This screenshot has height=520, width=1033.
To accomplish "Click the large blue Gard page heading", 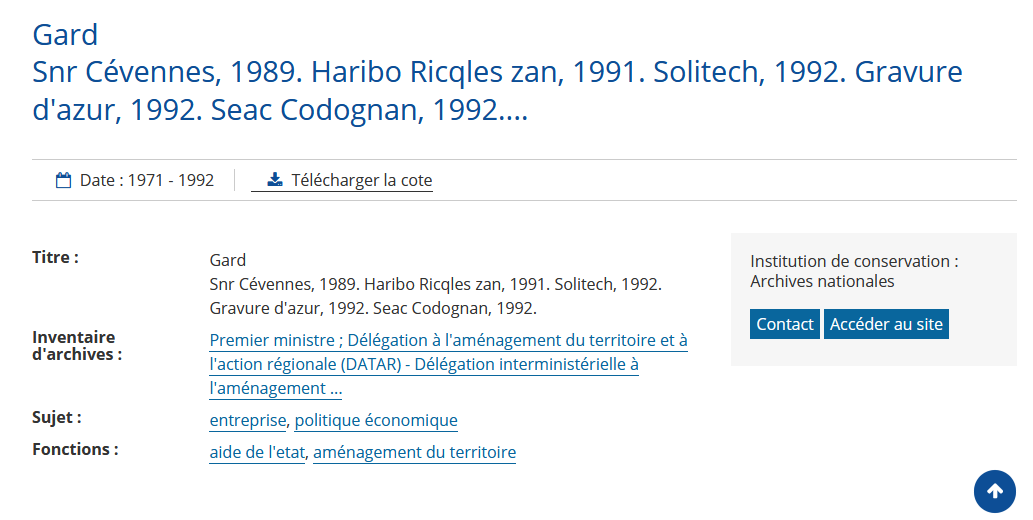I will click(65, 34).
